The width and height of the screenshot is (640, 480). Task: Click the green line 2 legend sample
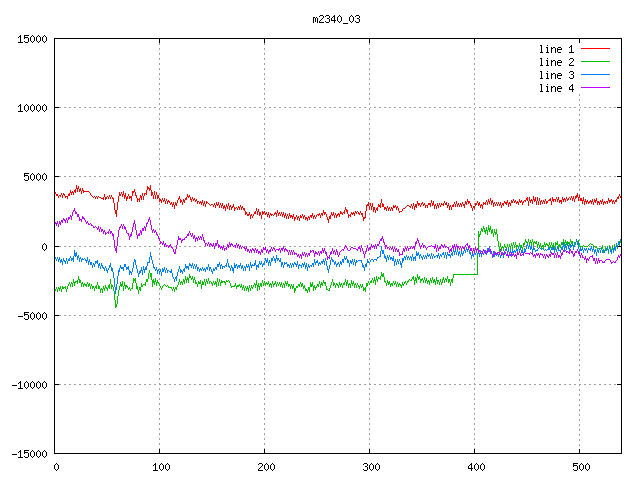tap(596, 62)
